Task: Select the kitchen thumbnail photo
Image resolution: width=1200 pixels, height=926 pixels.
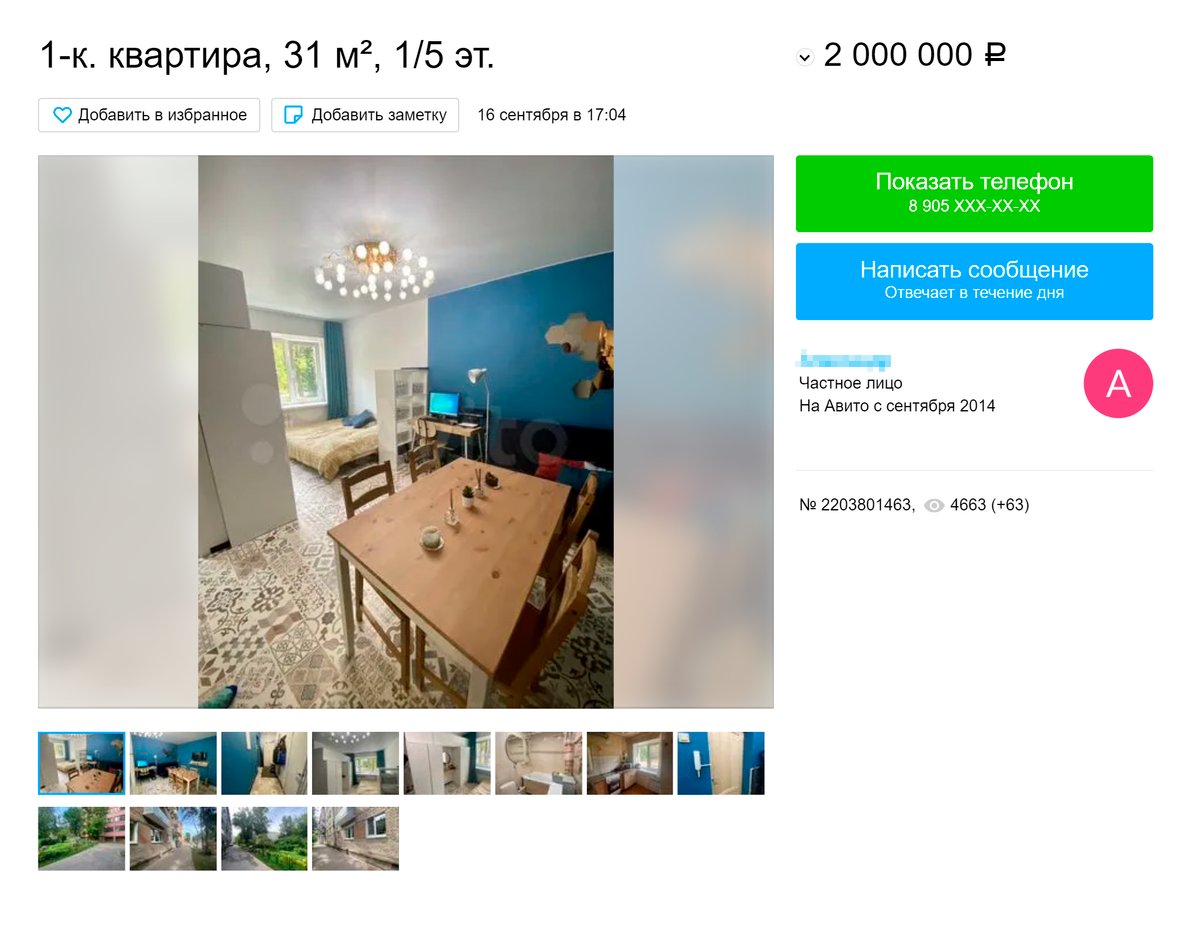Action: [629, 763]
